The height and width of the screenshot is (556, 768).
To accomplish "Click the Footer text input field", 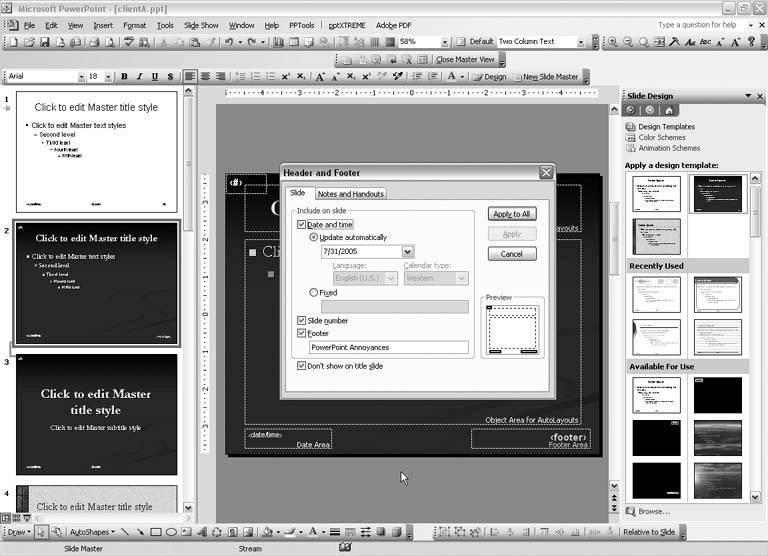I will tap(388, 348).
